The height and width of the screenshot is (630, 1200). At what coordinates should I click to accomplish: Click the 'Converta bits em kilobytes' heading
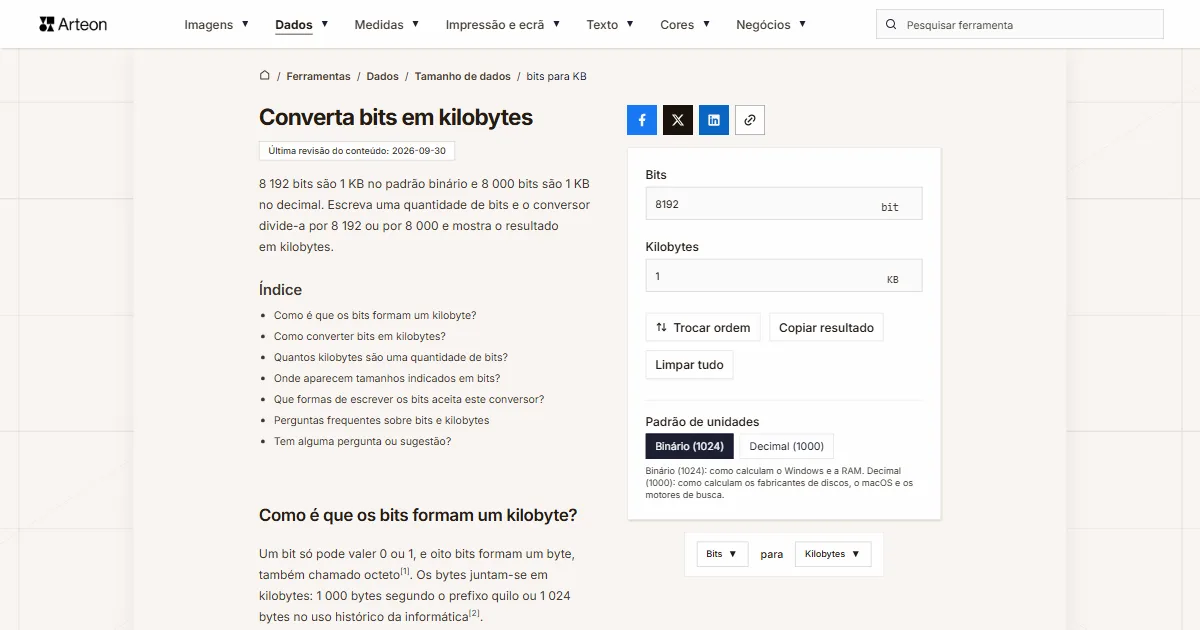tap(396, 117)
